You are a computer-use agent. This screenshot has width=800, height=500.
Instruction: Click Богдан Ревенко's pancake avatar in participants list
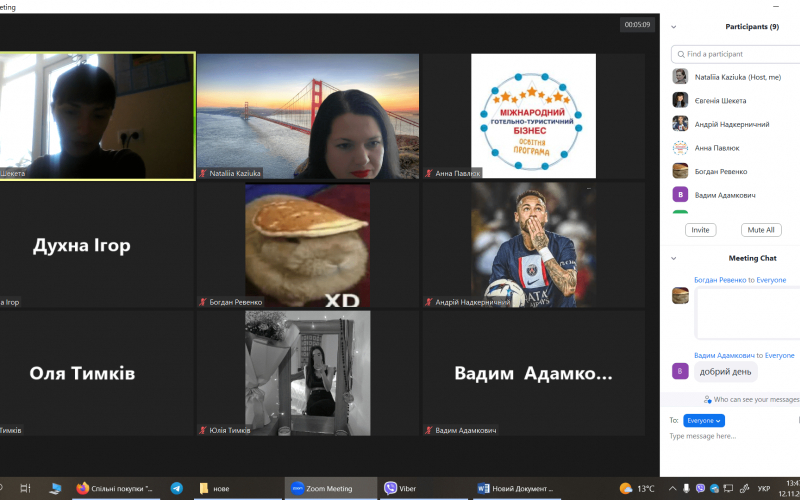[680, 171]
